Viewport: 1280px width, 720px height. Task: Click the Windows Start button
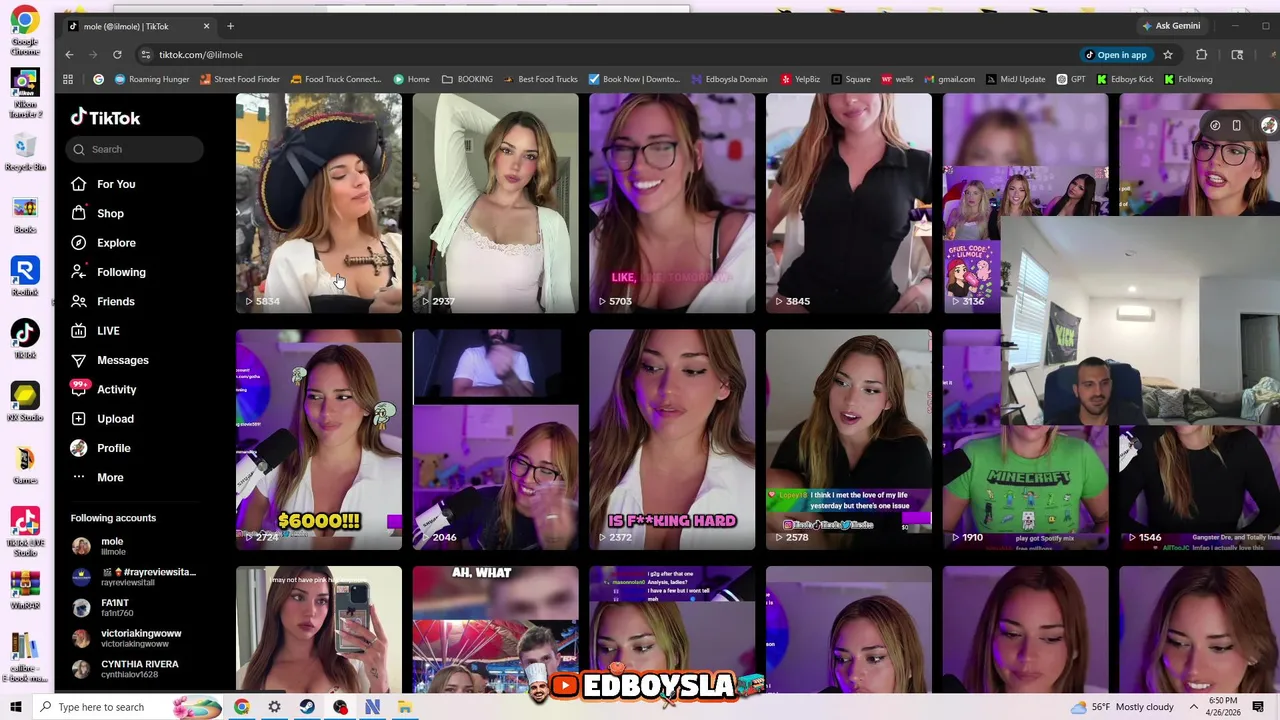[15, 707]
